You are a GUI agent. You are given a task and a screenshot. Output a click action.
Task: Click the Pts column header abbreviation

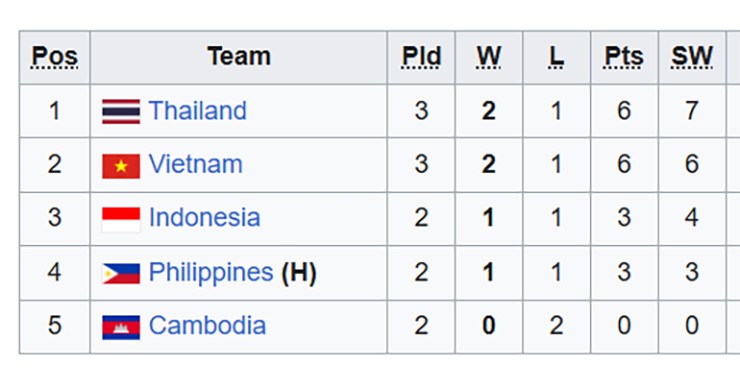(x=624, y=57)
